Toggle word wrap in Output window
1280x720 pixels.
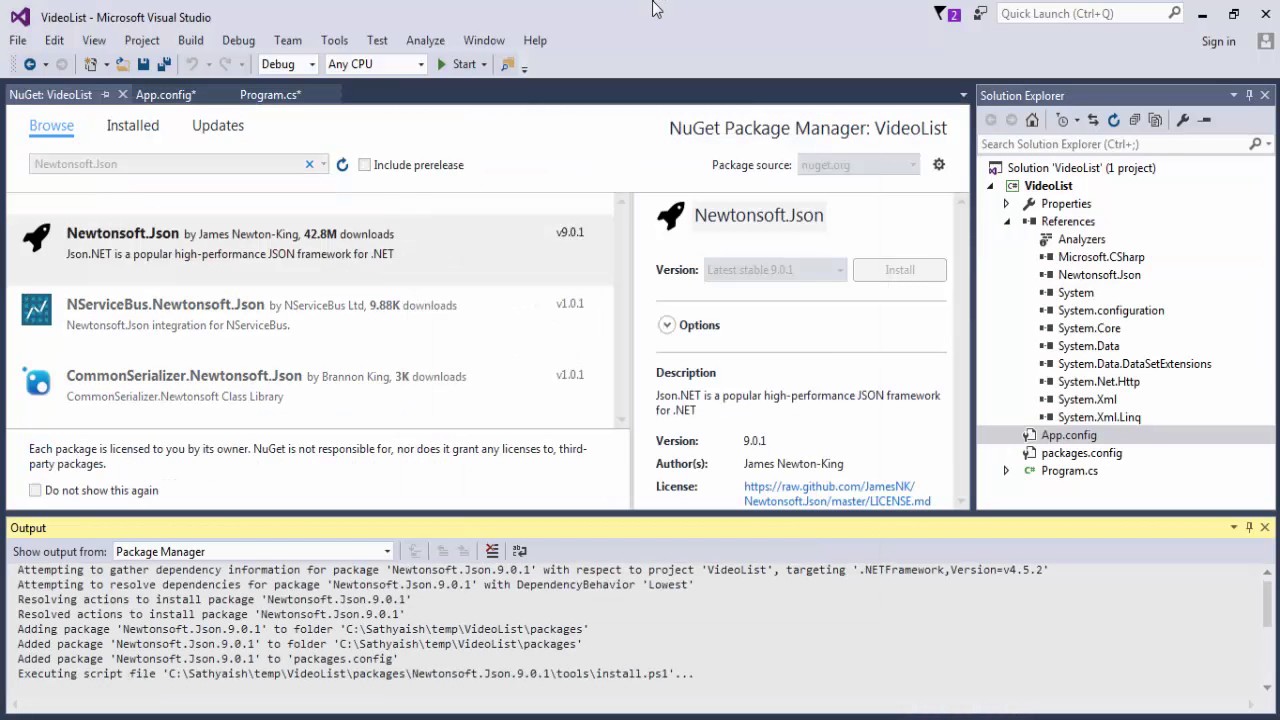pyautogui.click(x=519, y=551)
